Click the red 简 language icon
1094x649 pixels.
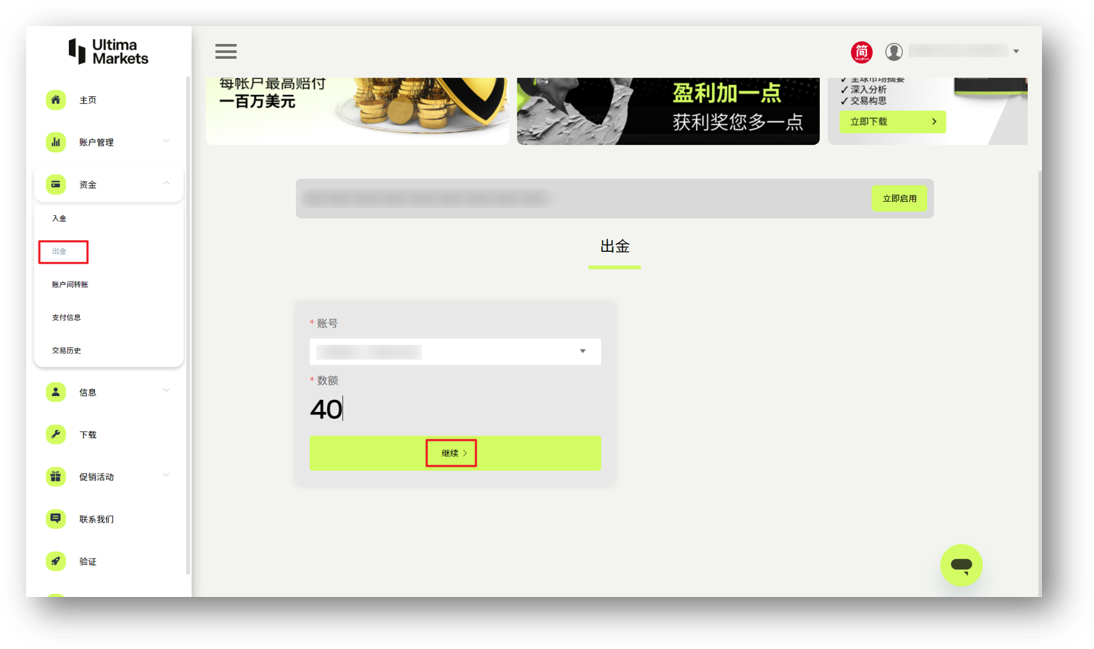pos(862,52)
